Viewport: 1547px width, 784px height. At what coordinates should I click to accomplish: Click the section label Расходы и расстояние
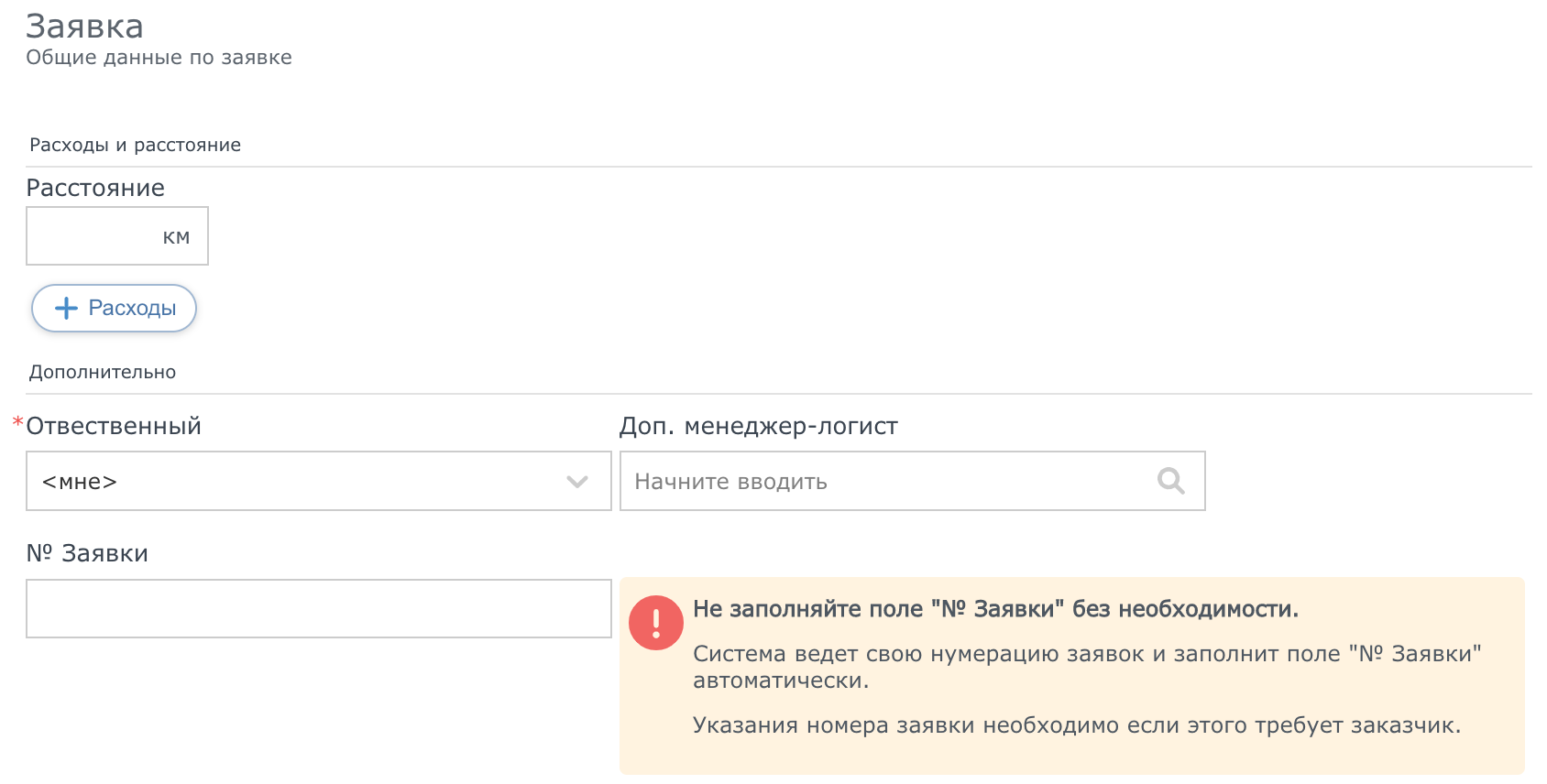(136, 145)
